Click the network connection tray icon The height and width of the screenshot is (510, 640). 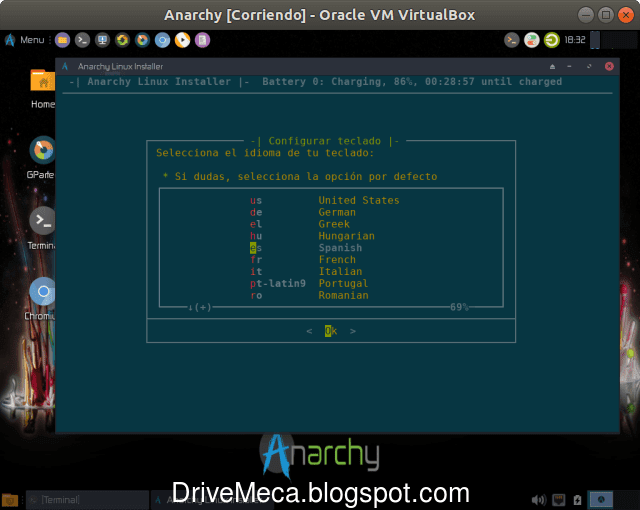point(558,500)
